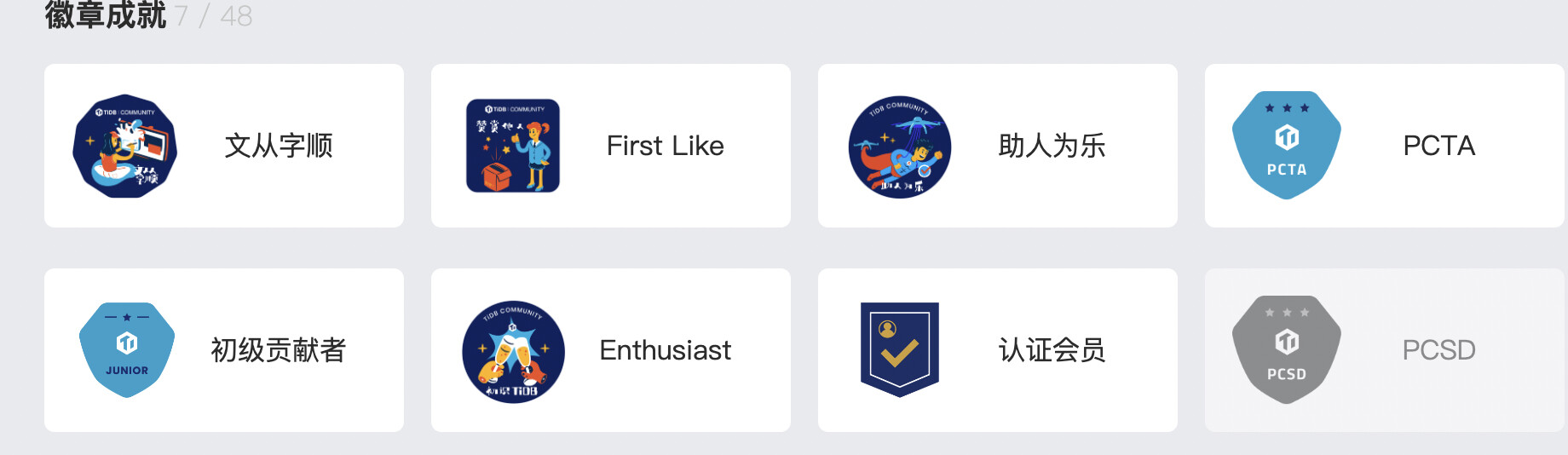Click the TiDB Community logo on First Like badge
Image resolution: width=1568 pixels, height=455 pixels.
(x=514, y=109)
